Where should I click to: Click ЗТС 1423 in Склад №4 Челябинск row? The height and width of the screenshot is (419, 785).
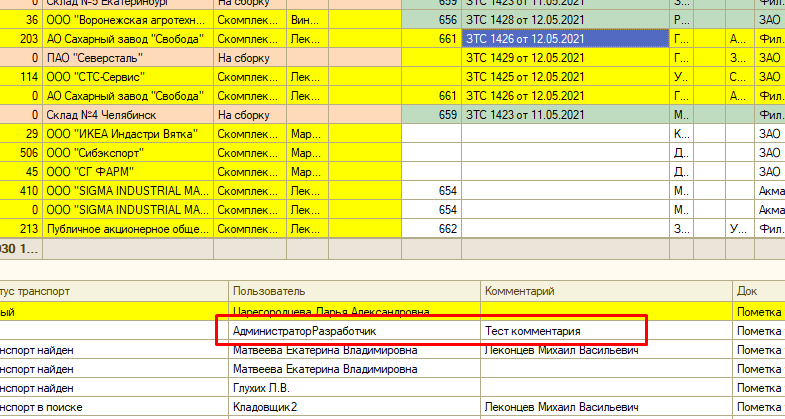(565, 115)
